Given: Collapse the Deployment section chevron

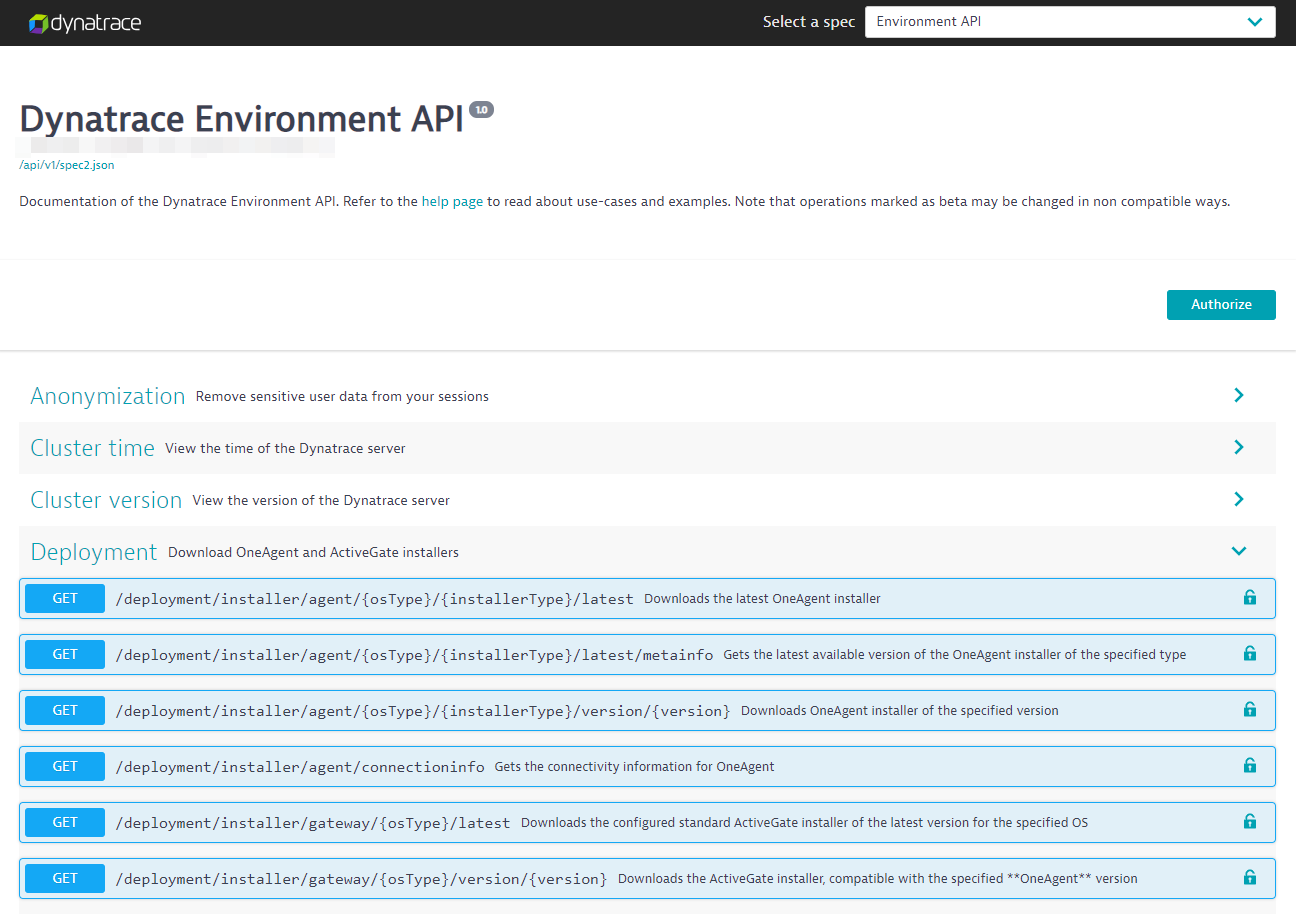Looking at the screenshot, I should [1239, 551].
